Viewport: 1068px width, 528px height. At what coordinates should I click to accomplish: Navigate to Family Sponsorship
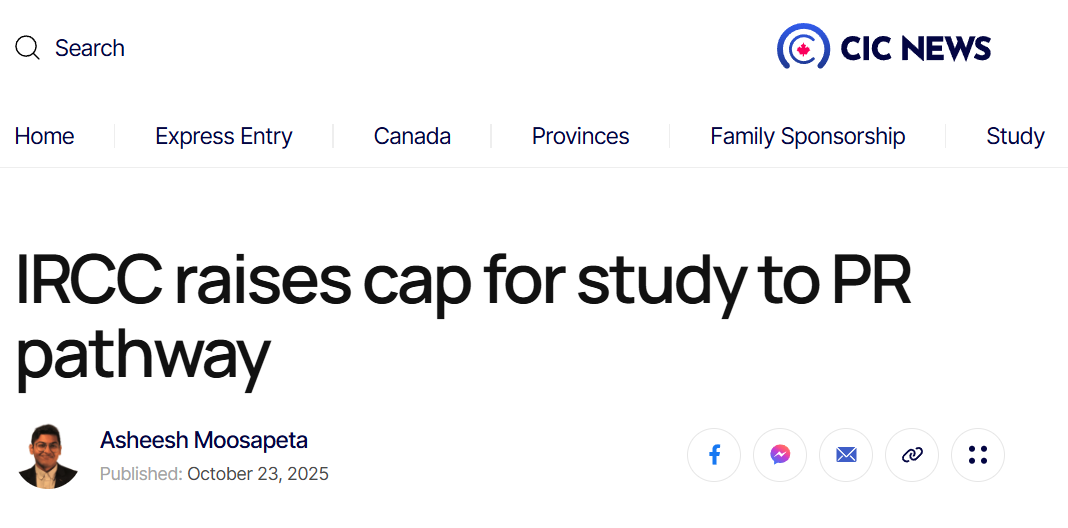[807, 136]
